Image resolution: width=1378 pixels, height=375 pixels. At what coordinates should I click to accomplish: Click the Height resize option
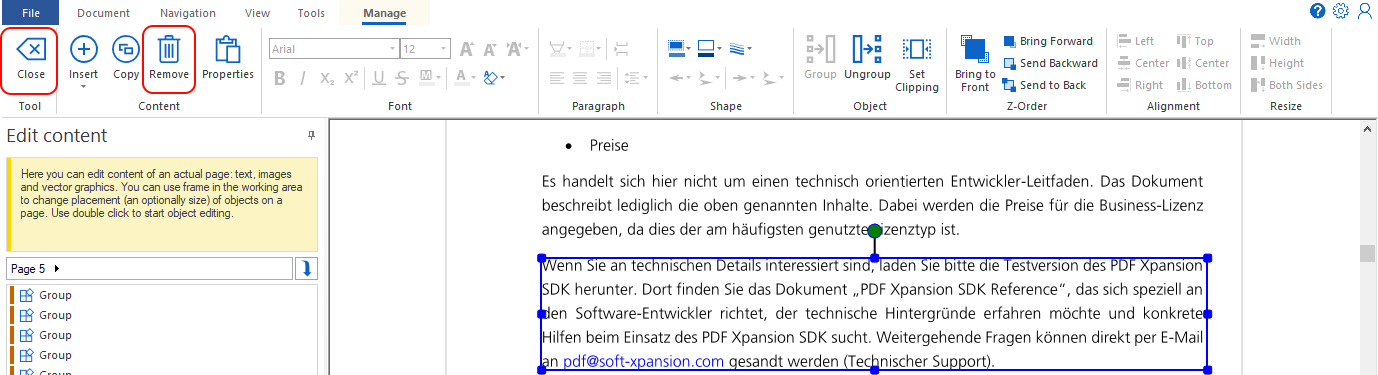pyautogui.click(x=1278, y=63)
